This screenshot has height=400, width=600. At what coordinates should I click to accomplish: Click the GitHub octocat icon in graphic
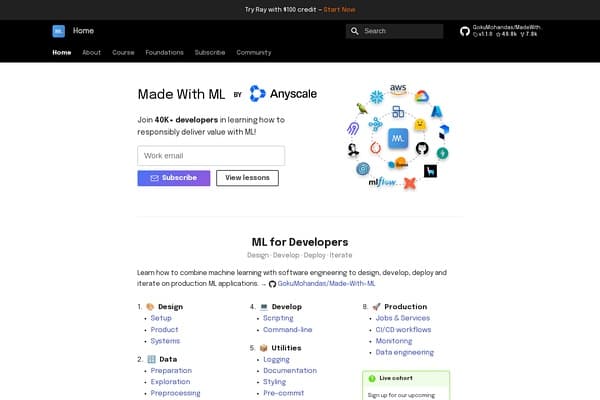coord(422,148)
